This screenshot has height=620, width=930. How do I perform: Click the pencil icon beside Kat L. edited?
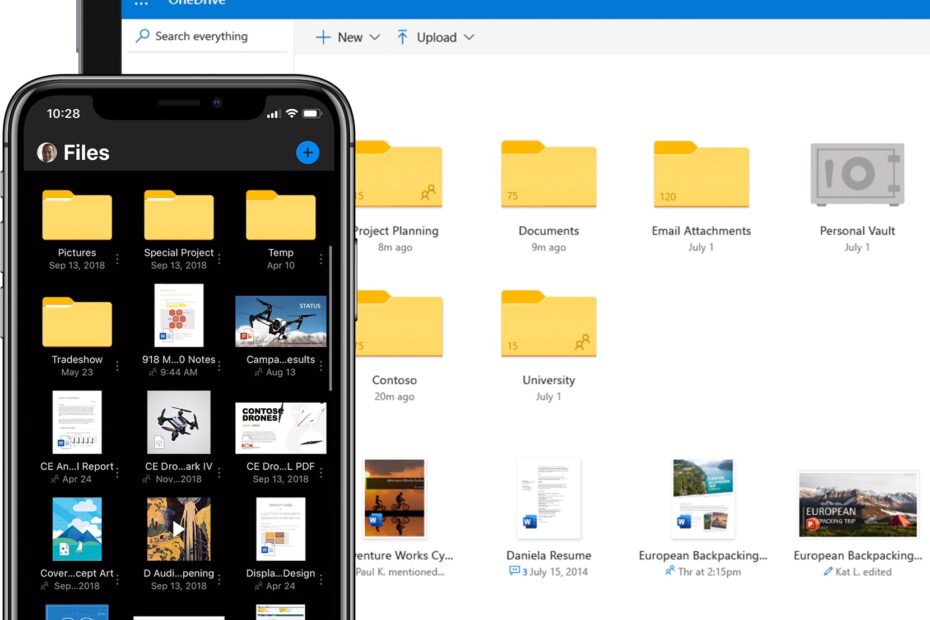[828, 571]
